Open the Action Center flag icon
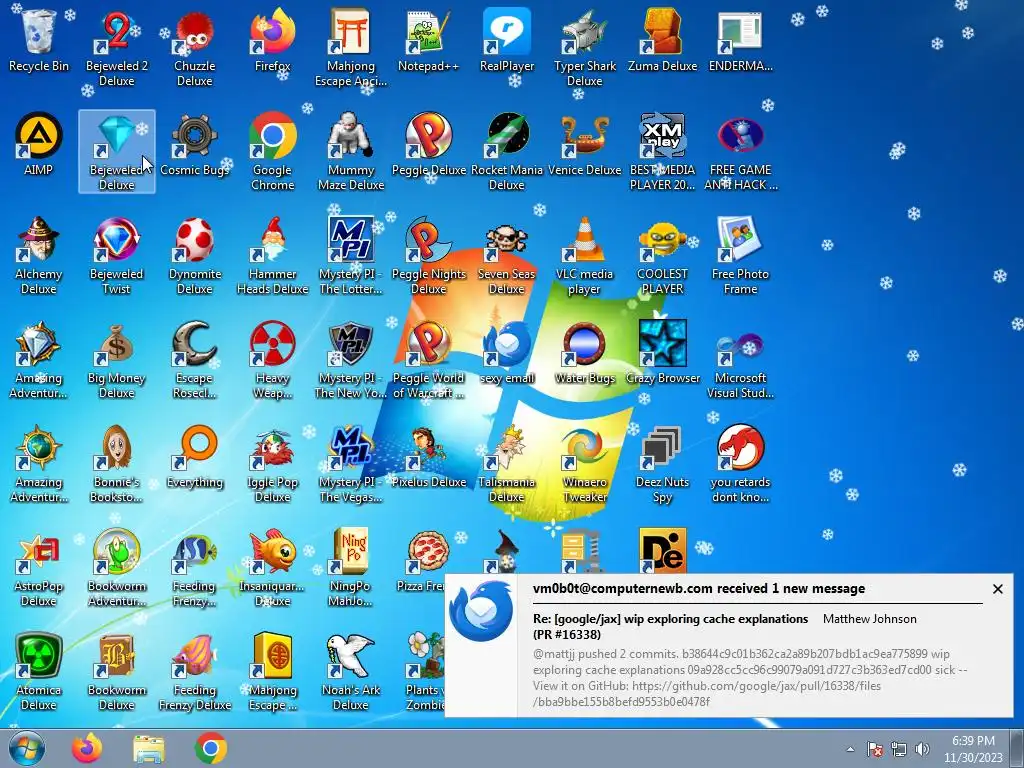Image resolution: width=1024 pixels, height=768 pixels. pos(874,749)
